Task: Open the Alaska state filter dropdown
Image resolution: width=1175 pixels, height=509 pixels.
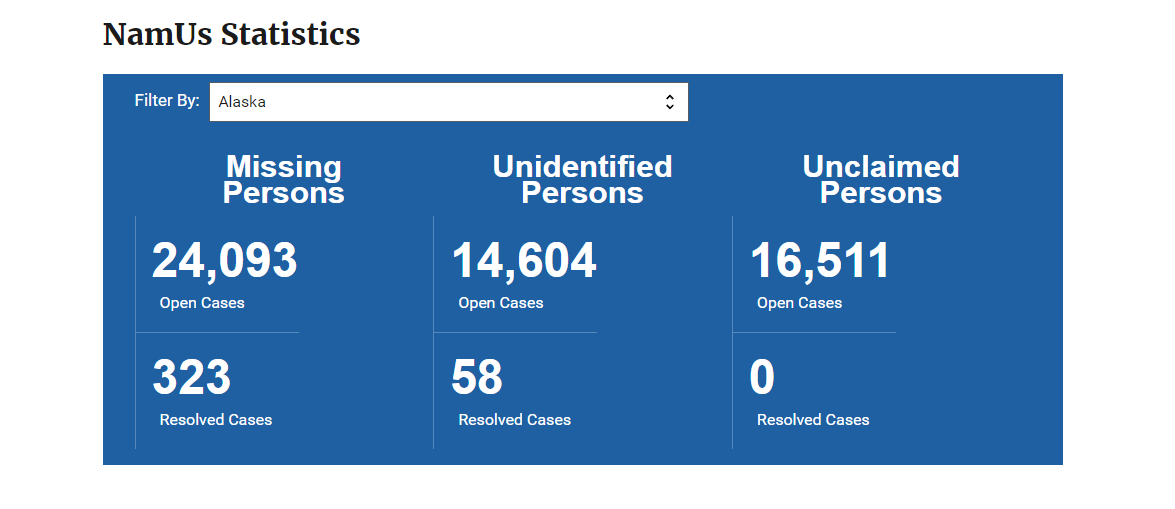Action: 448,102
